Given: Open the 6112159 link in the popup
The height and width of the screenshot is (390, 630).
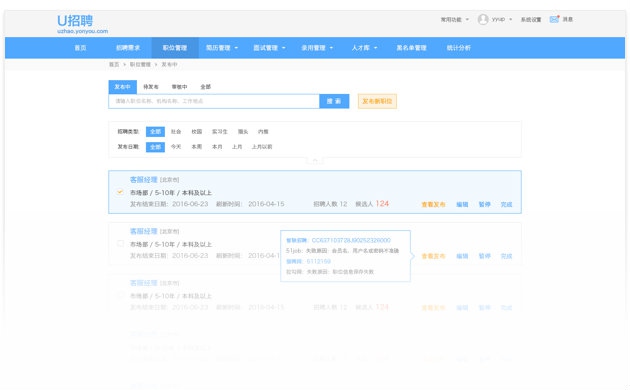Looking at the screenshot, I should [319, 261].
